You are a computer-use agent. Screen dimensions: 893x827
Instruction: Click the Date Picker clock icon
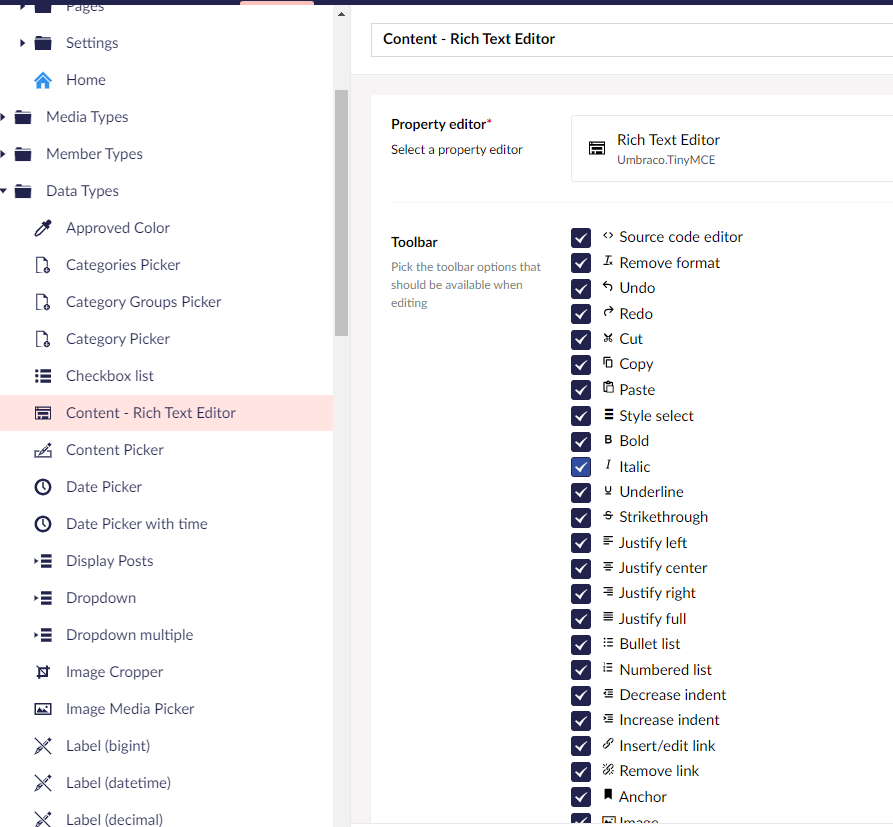41,486
